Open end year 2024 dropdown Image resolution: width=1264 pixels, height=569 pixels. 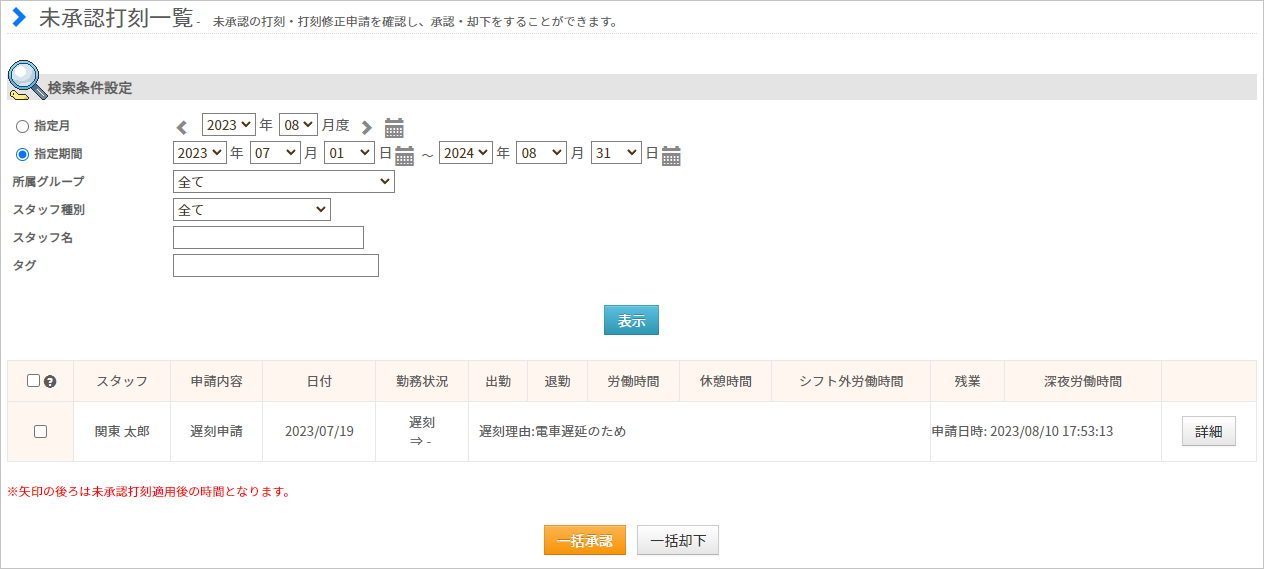[466, 153]
